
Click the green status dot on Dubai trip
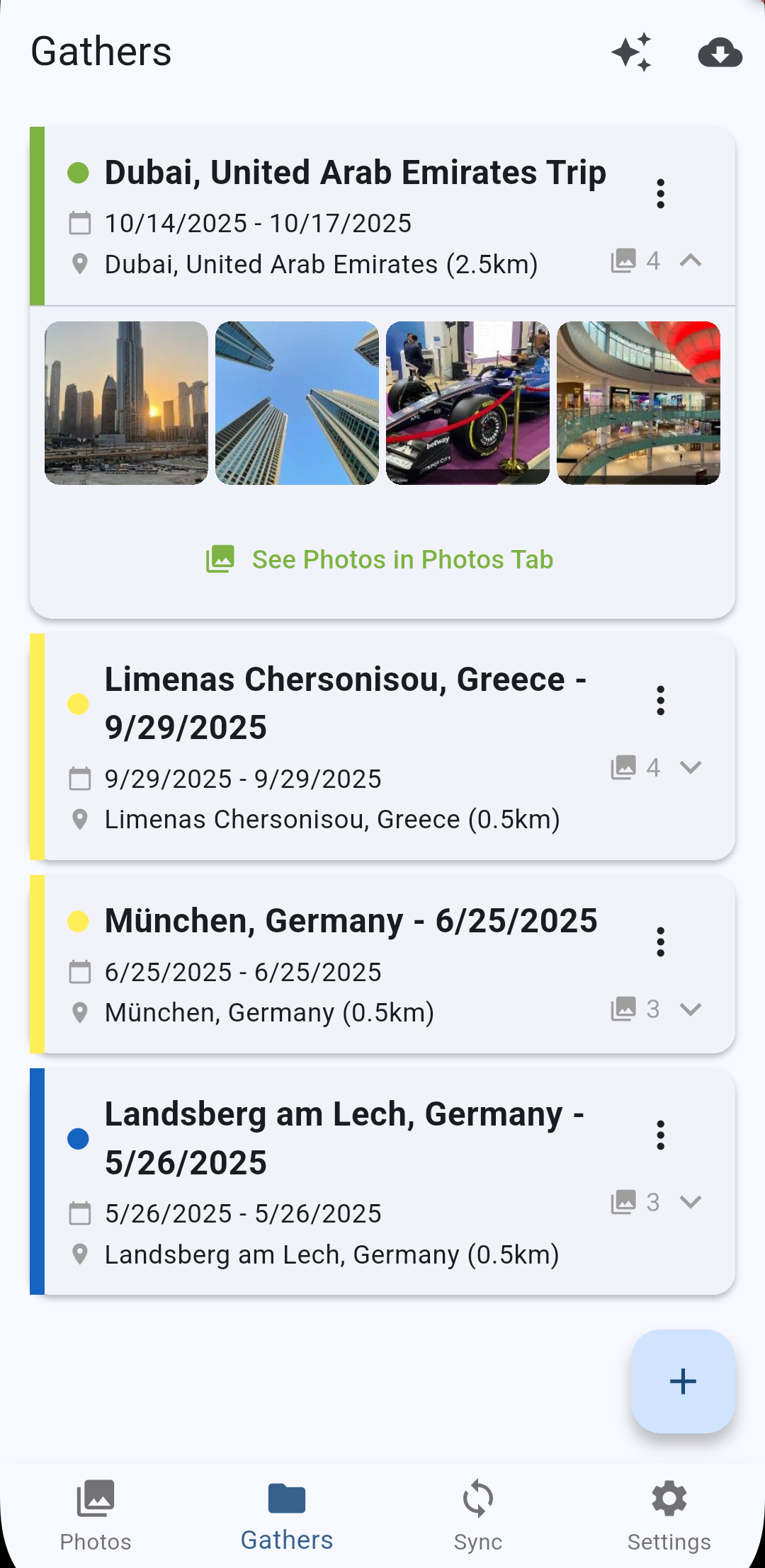(78, 173)
